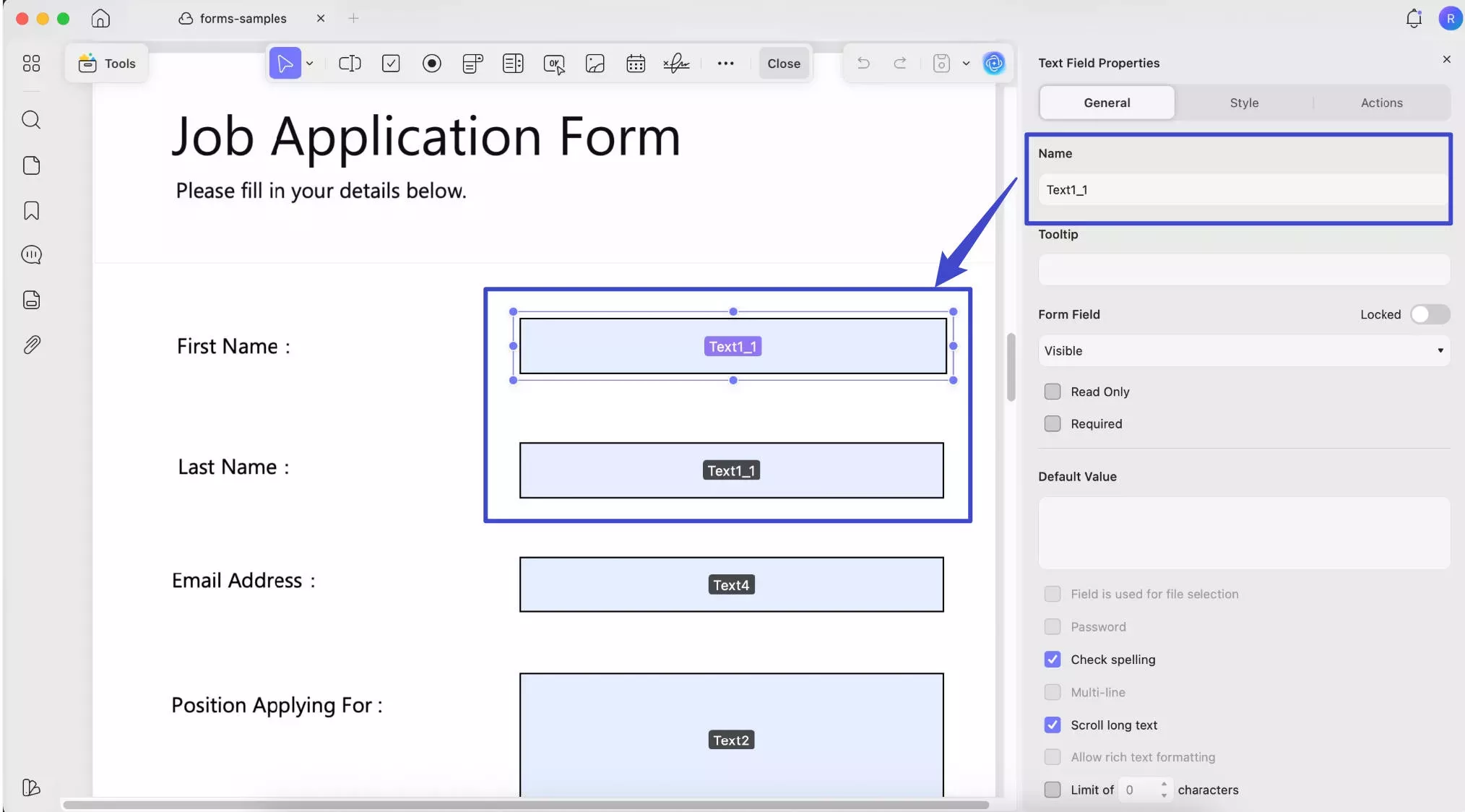Open the pages panel icon in sidebar
This screenshot has width=1465, height=812.
click(x=31, y=165)
